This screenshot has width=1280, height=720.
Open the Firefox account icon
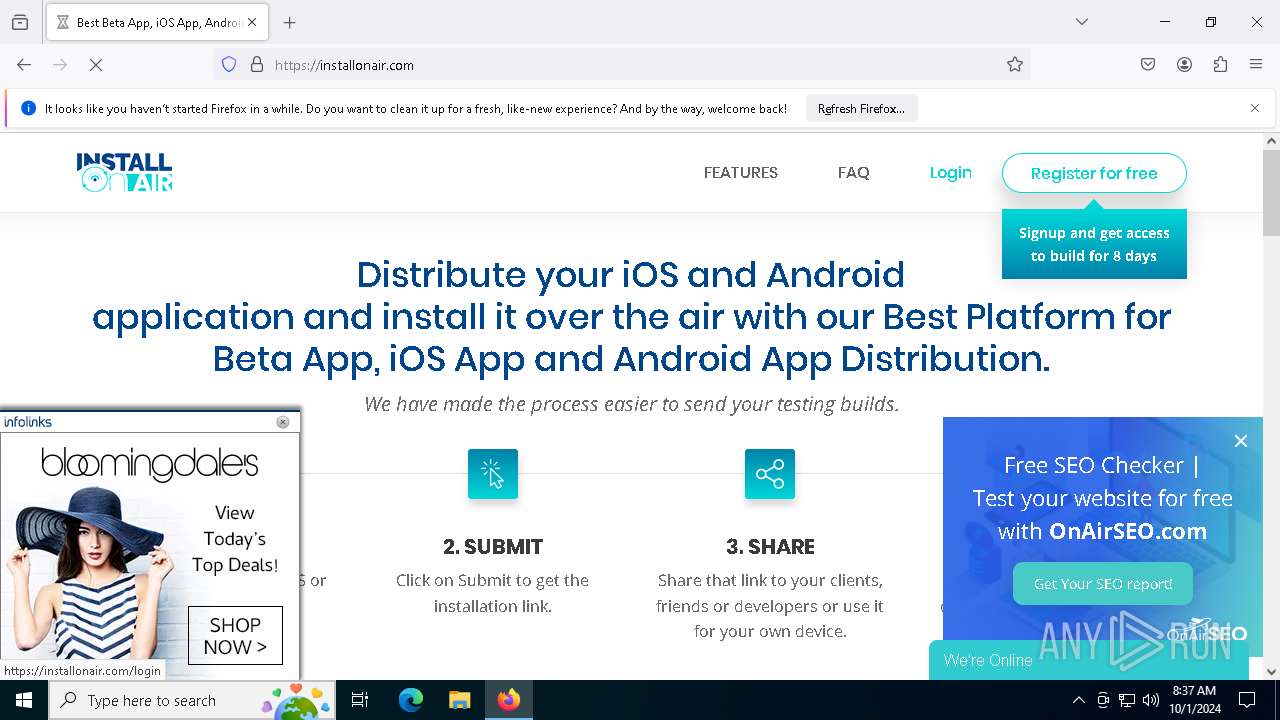click(1184, 65)
